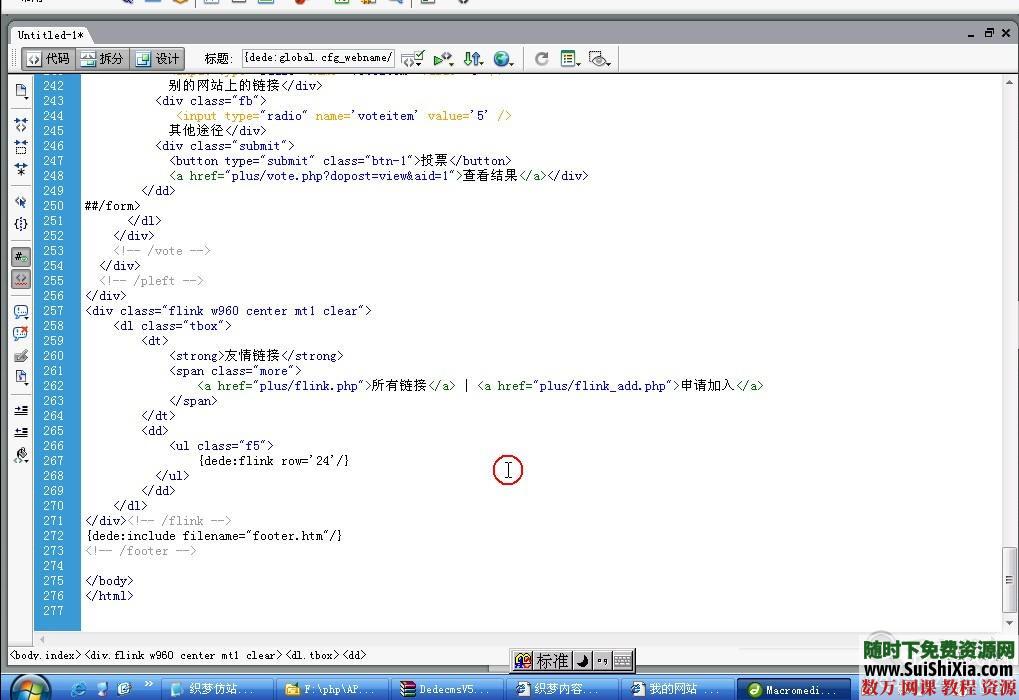
Task: Click the Format Source Code icon
Action: pos(21,455)
